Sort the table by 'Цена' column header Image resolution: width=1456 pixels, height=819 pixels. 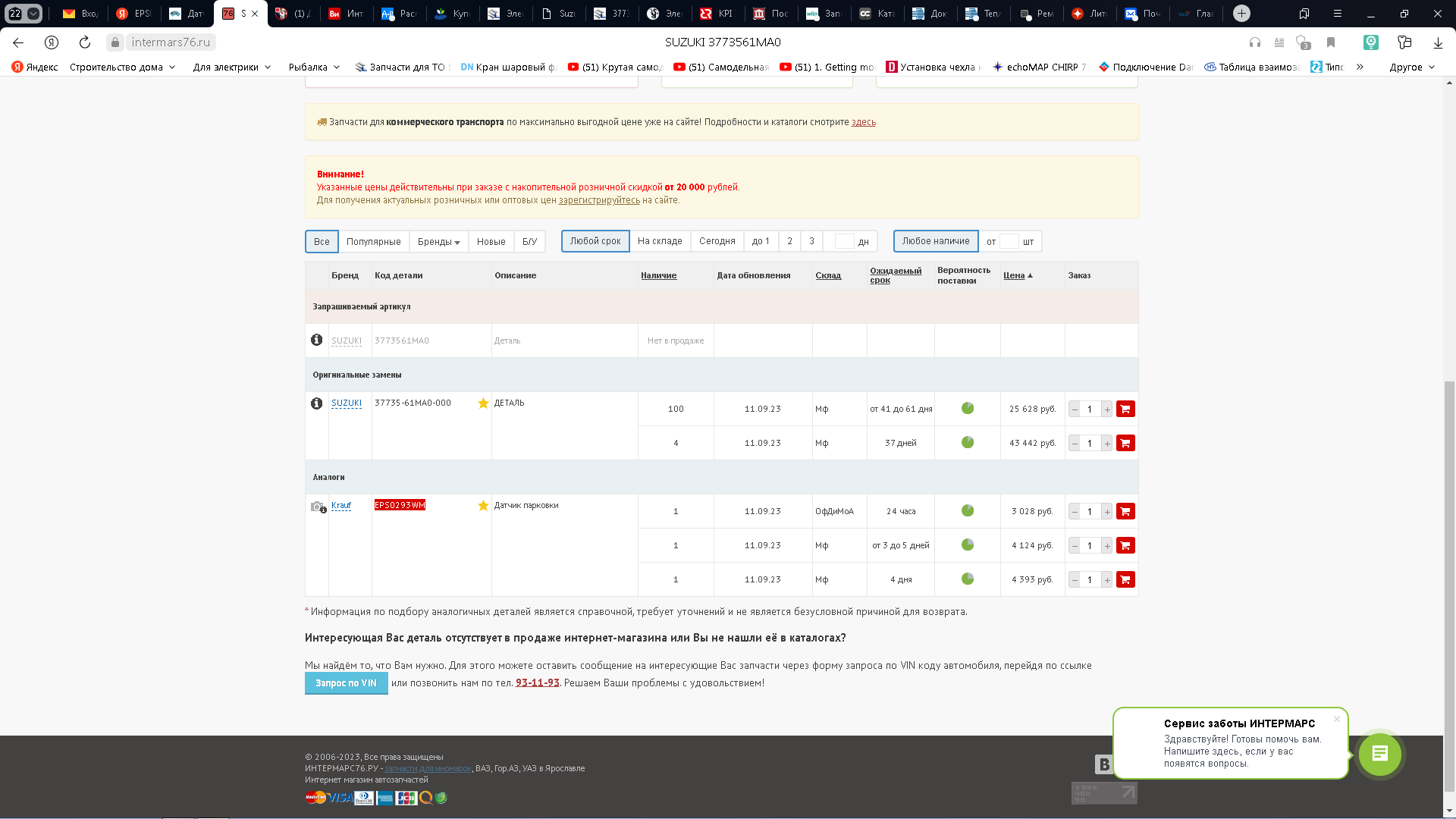tap(1014, 275)
